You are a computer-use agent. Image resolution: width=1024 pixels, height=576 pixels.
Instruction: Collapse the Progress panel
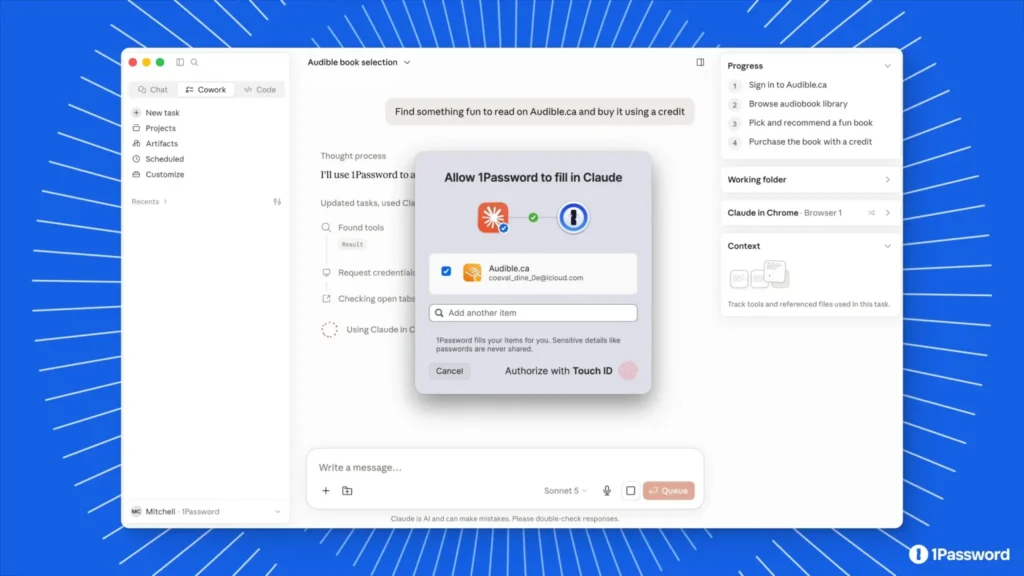(x=888, y=66)
